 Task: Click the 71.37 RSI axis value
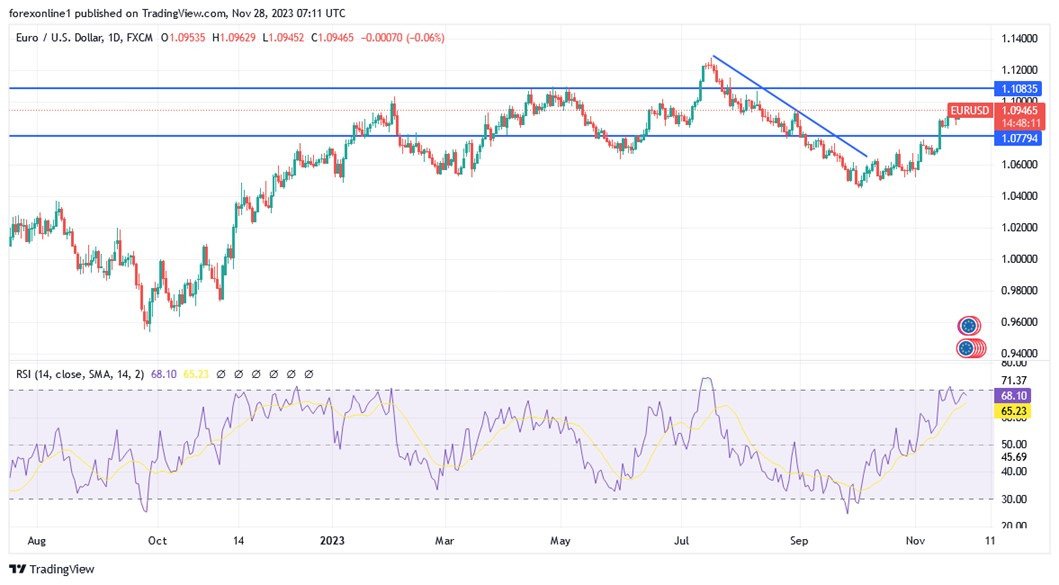pyautogui.click(x=1014, y=381)
